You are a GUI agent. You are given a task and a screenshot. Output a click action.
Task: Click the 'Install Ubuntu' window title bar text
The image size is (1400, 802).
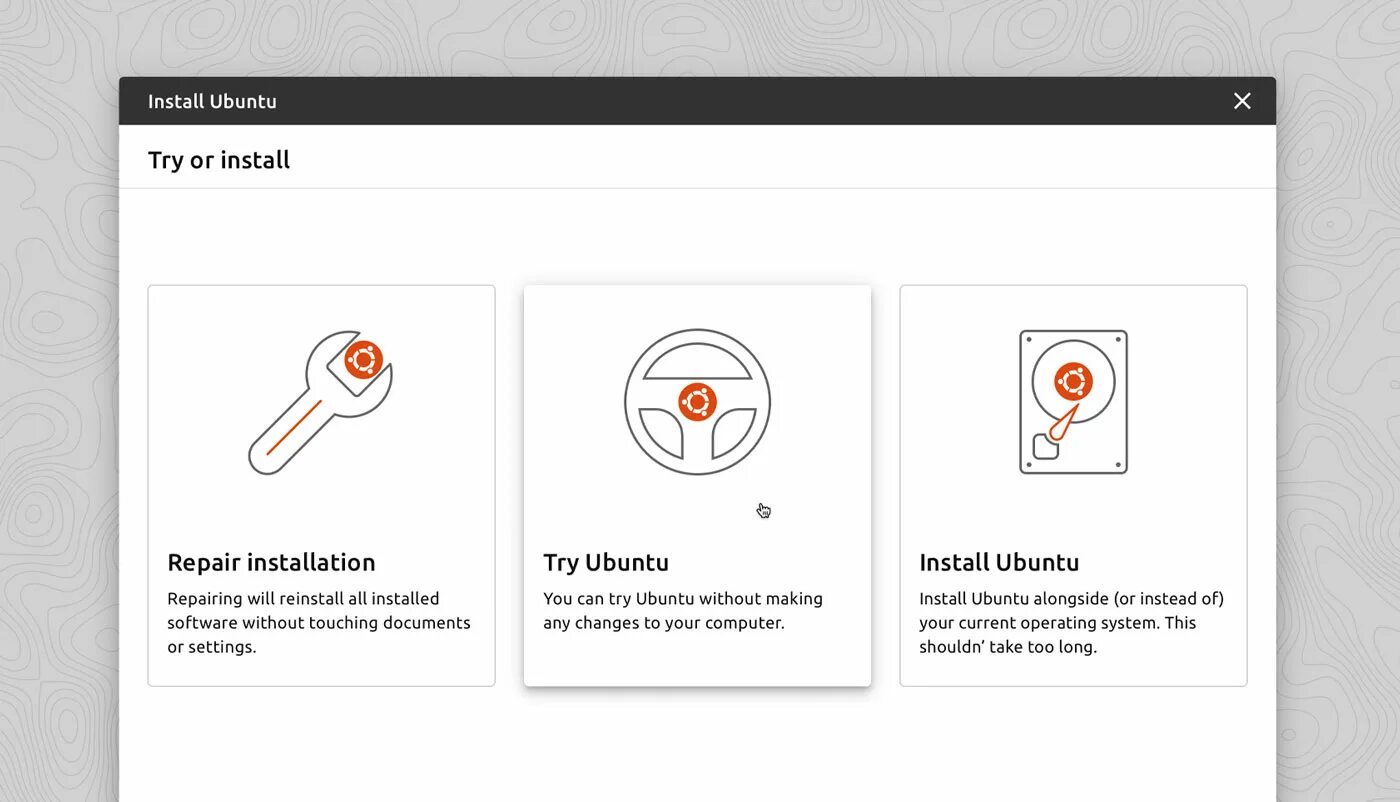pos(212,101)
